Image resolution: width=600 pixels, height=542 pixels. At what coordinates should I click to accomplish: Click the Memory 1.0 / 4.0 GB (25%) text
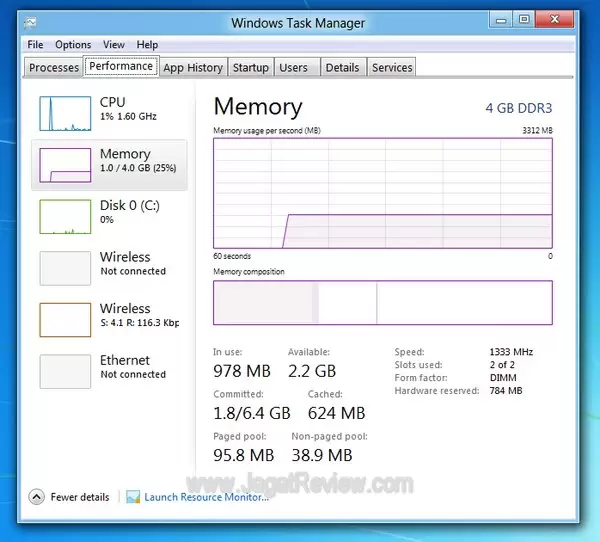[x=138, y=160]
